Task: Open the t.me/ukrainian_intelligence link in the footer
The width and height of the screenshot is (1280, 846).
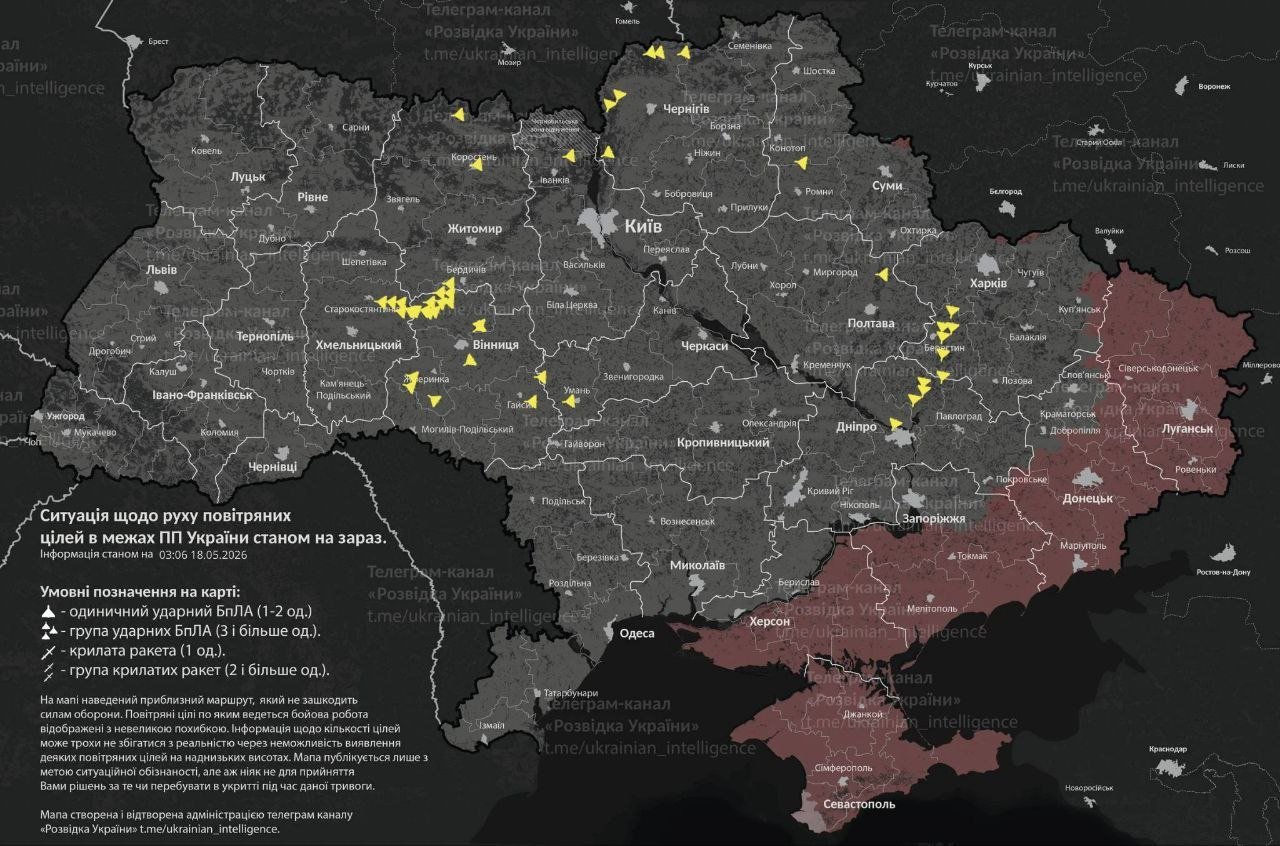Action: 210,828
